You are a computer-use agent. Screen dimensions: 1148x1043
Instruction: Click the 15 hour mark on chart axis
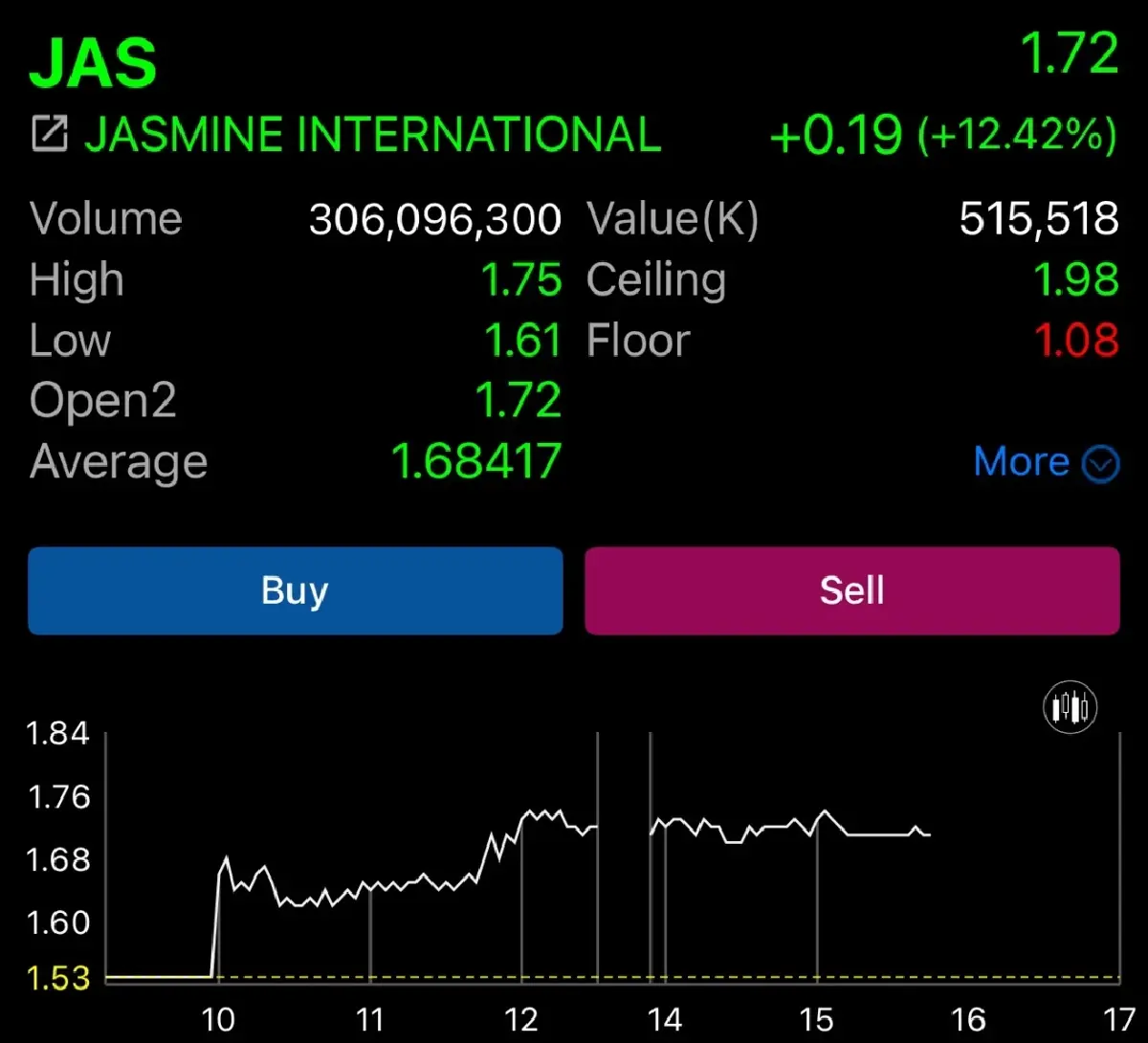(x=816, y=1020)
